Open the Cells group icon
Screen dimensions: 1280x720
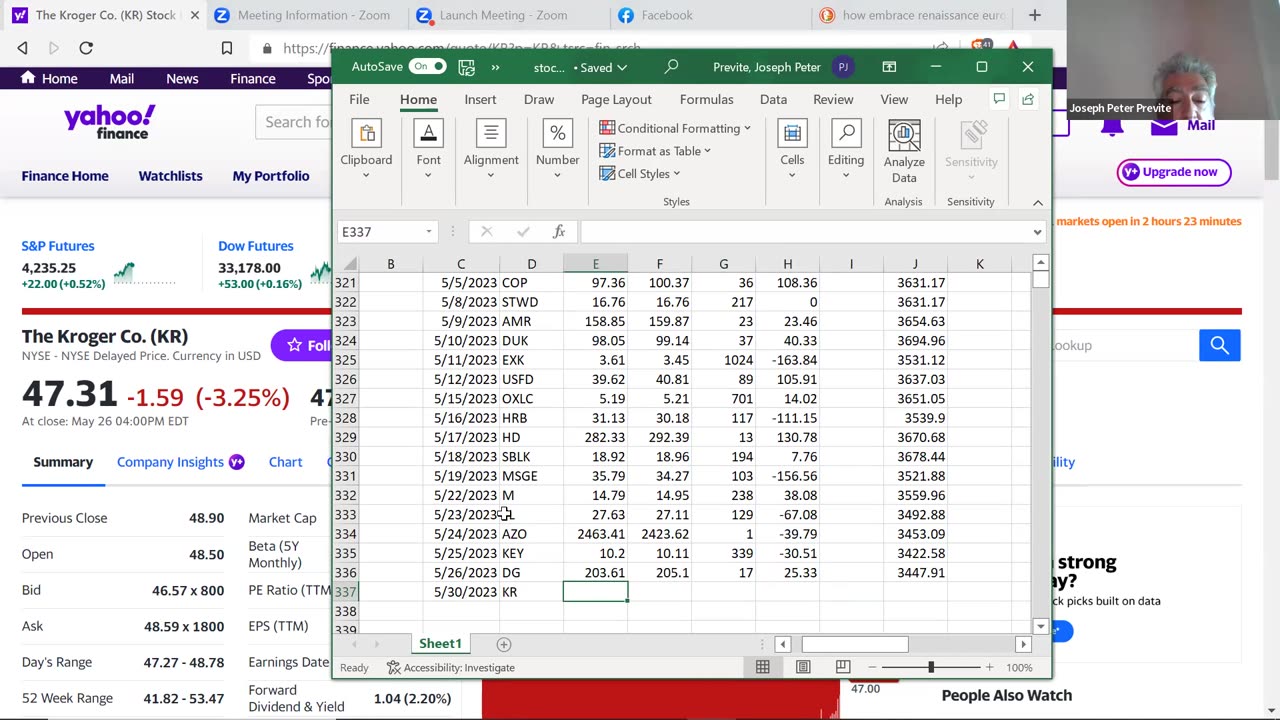[792, 133]
